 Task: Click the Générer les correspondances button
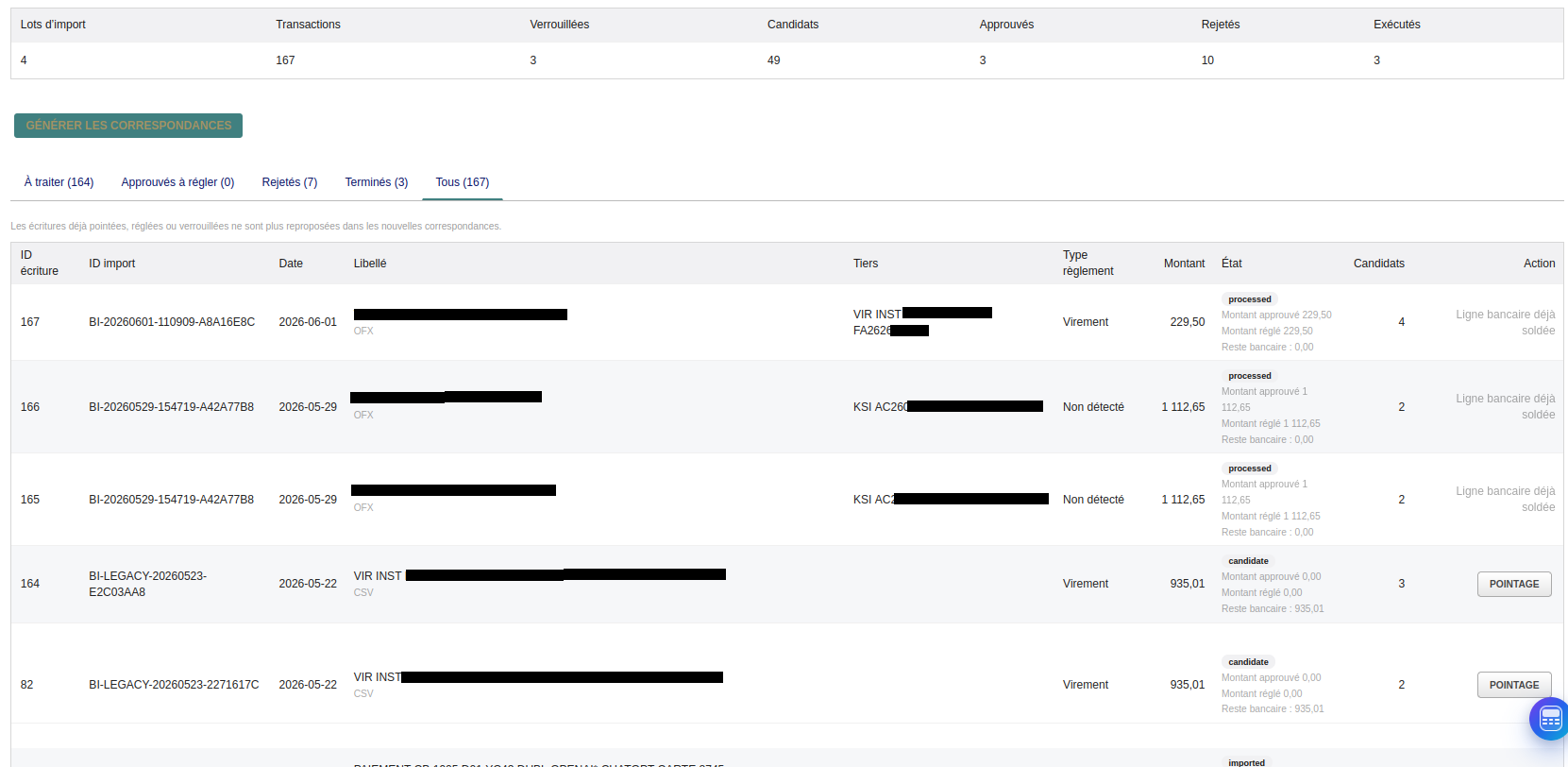pyautogui.click(x=128, y=126)
